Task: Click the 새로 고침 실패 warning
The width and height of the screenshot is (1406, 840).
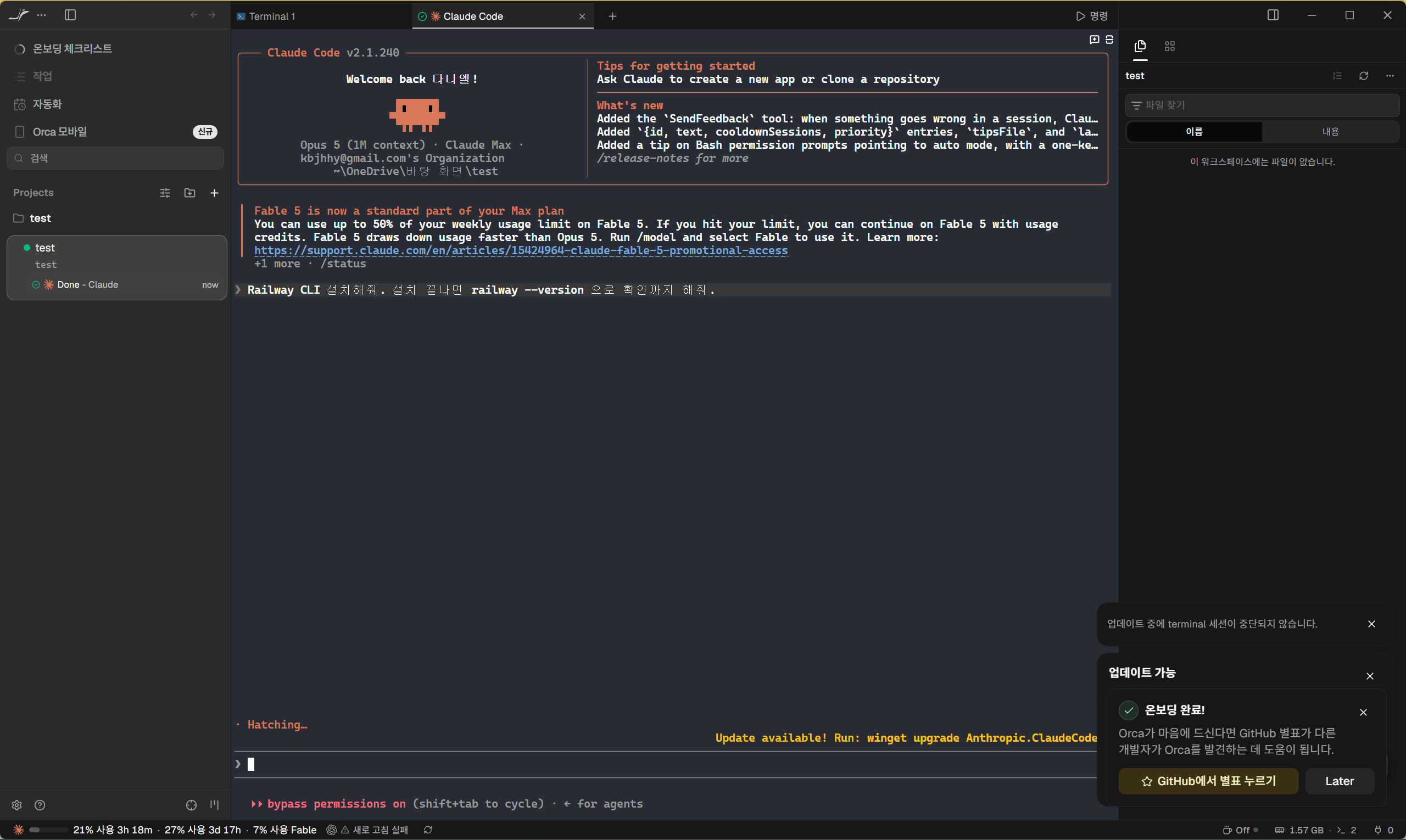Action: [374, 830]
